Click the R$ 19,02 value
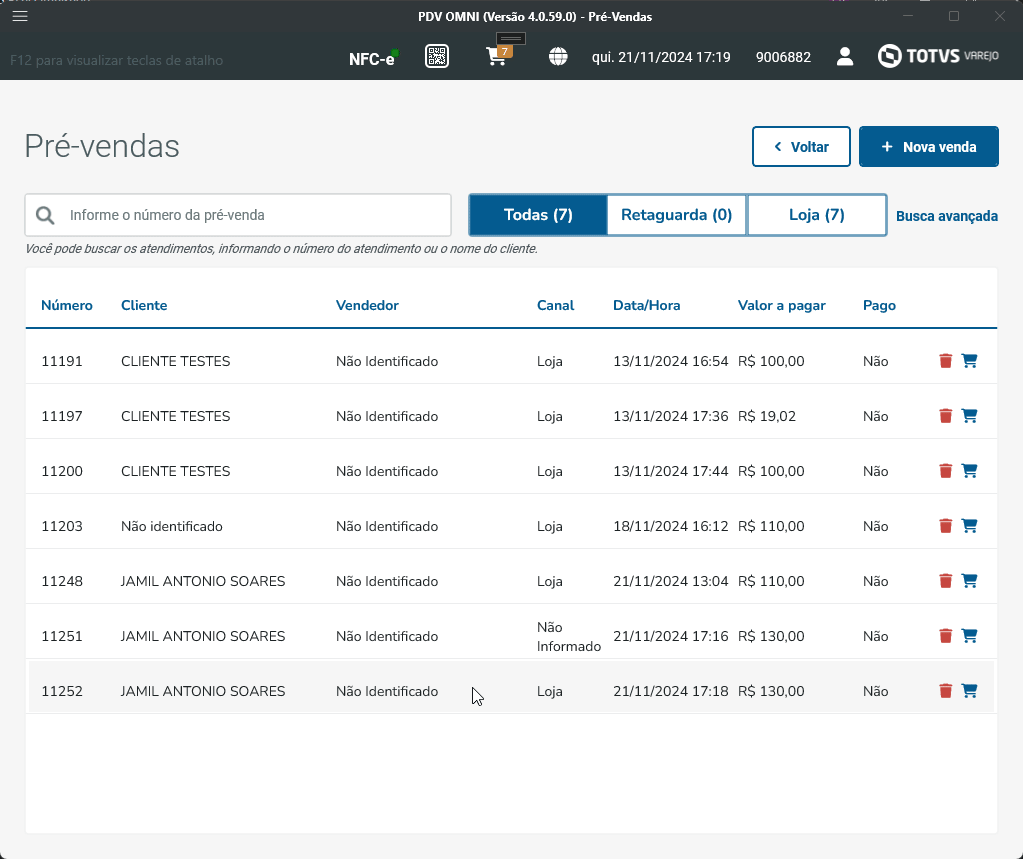The height and width of the screenshot is (859, 1023). pyautogui.click(x=767, y=416)
